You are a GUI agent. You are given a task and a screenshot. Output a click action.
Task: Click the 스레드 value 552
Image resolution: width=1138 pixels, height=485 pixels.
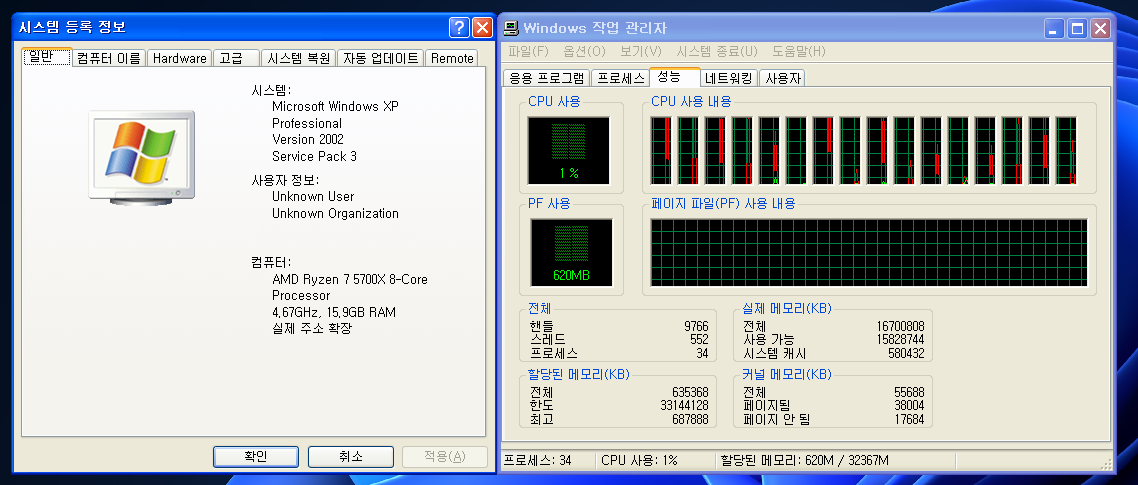click(699, 340)
